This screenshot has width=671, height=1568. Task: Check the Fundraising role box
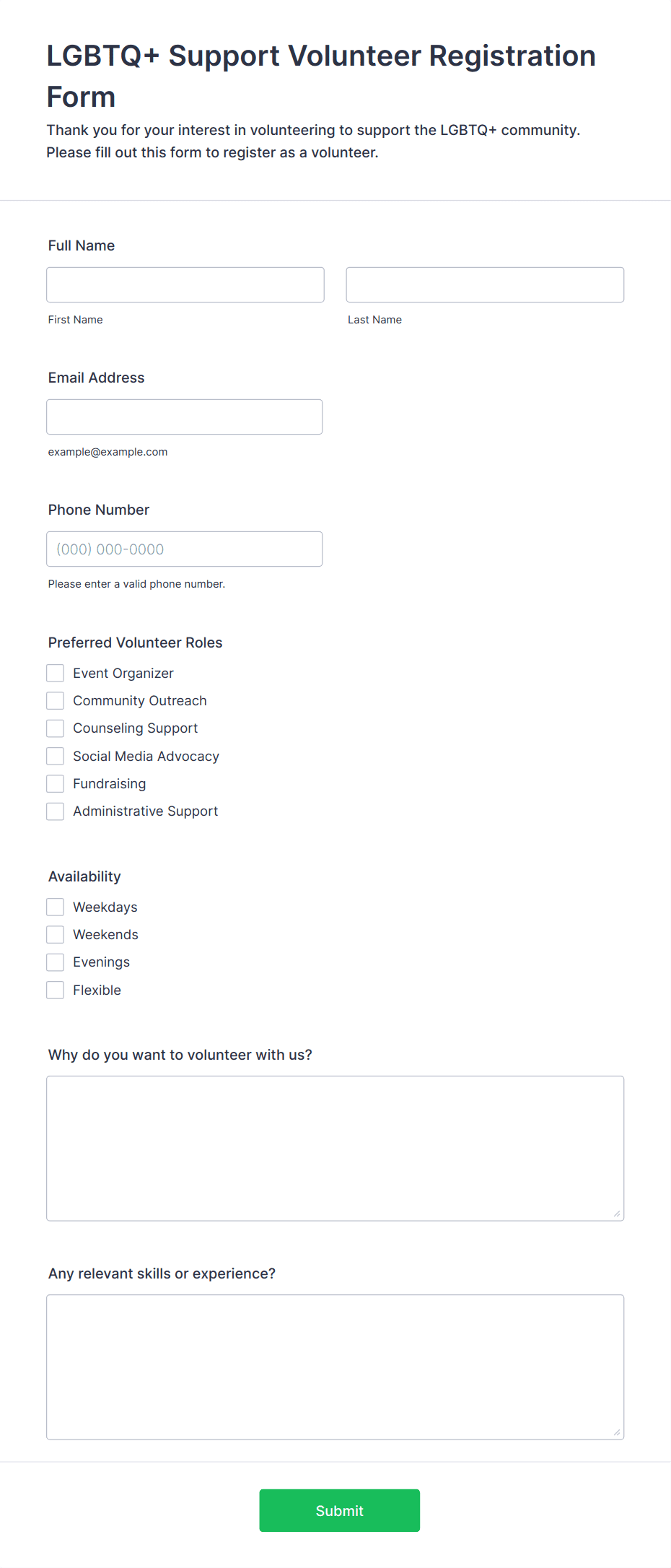56,783
